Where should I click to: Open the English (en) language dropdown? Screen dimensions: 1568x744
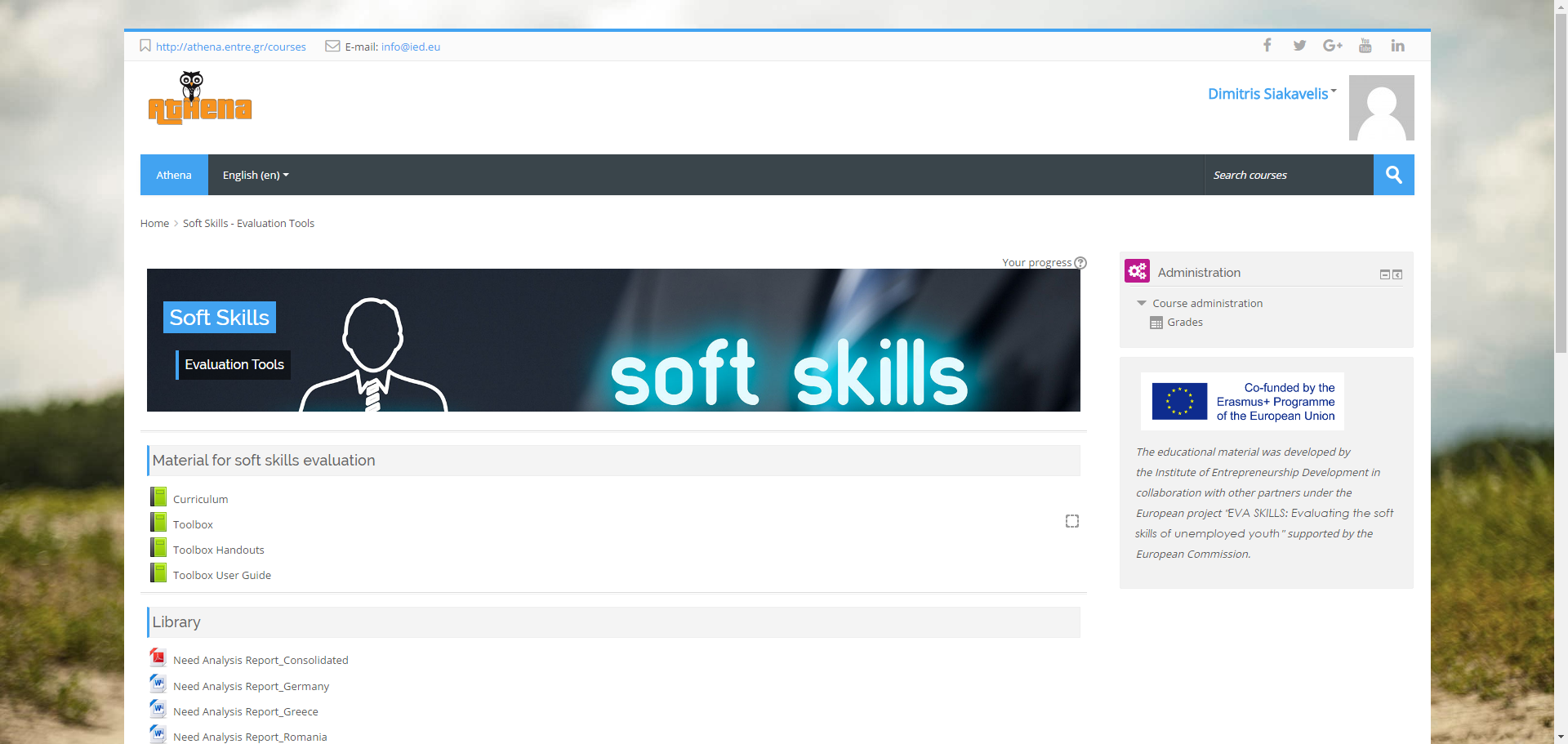tap(256, 175)
